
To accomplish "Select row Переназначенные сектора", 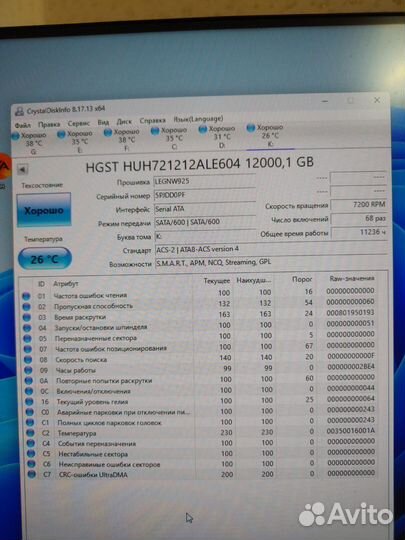I will [199, 336].
